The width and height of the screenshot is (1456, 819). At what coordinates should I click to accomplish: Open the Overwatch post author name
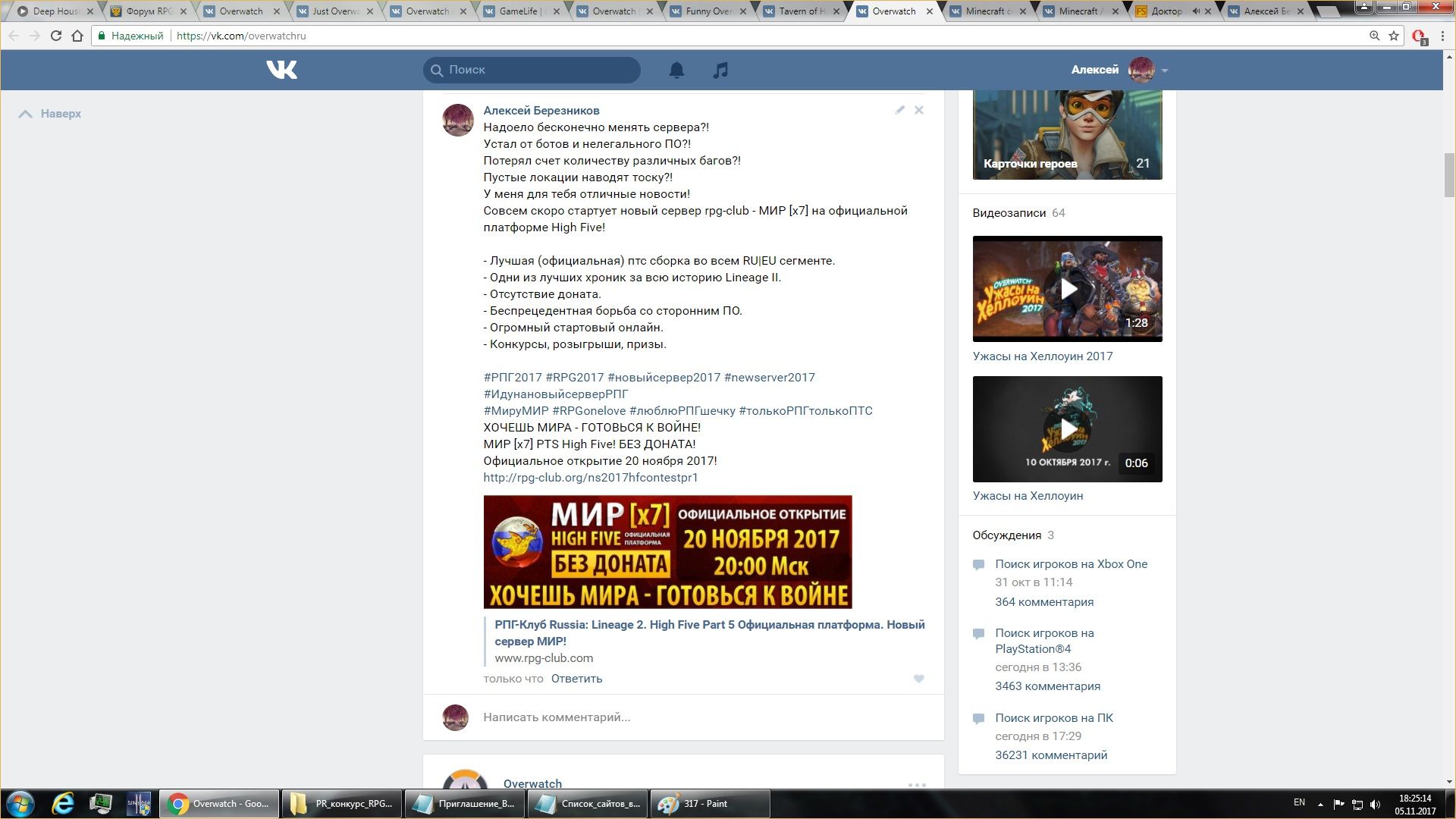pyautogui.click(x=532, y=783)
